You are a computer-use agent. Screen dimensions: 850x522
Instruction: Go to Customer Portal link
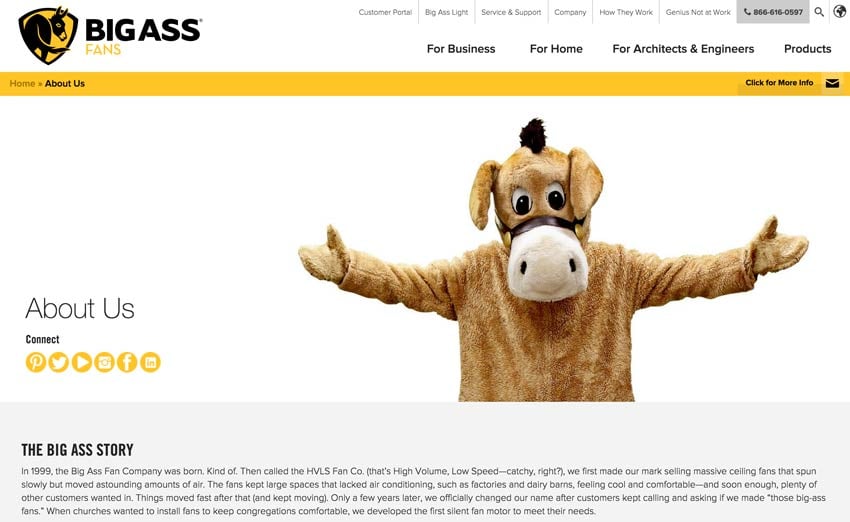[x=385, y=12]
